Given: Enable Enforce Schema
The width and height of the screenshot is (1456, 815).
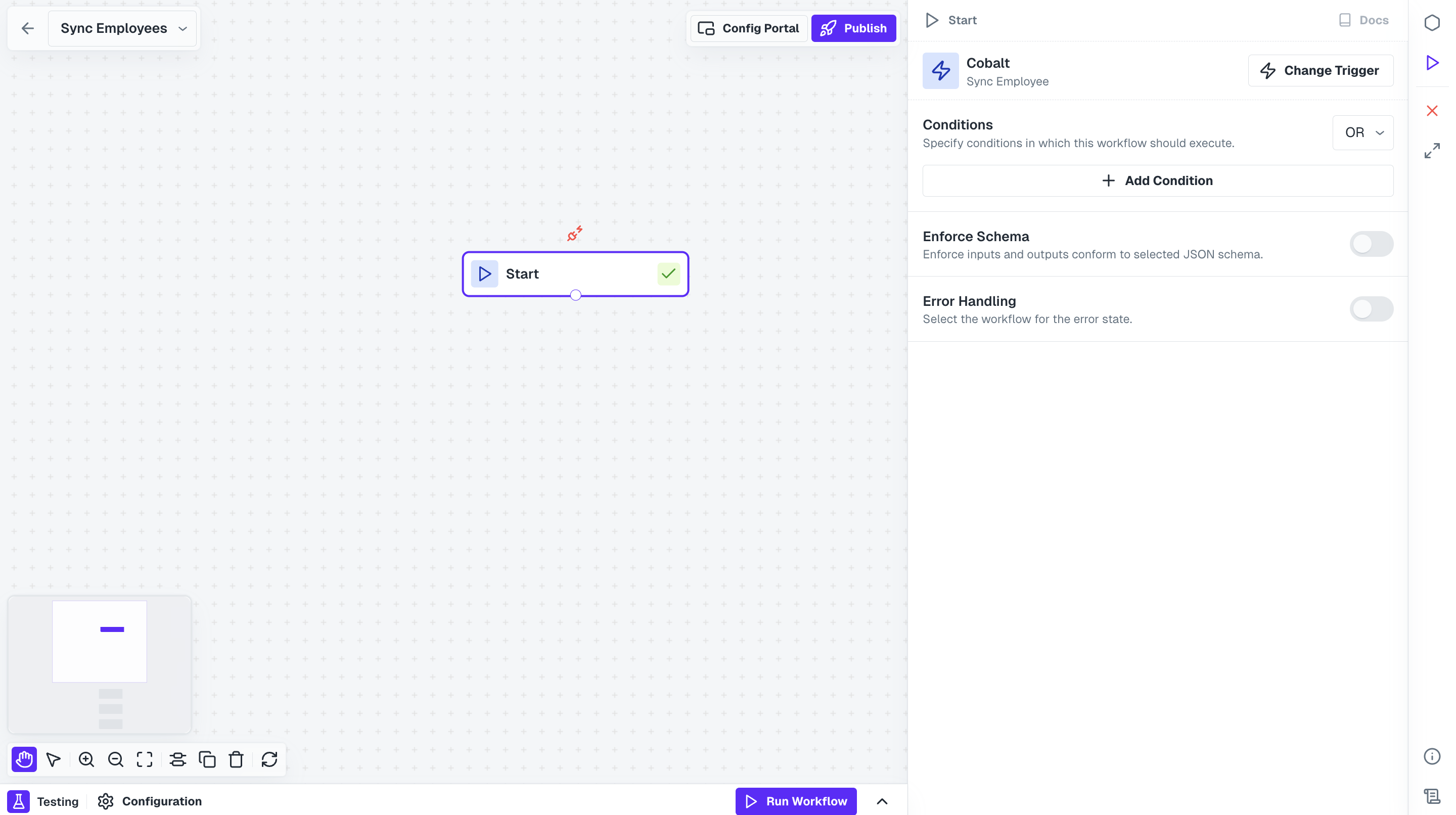Looking at the screenshot, I should tap(1371, 244).
